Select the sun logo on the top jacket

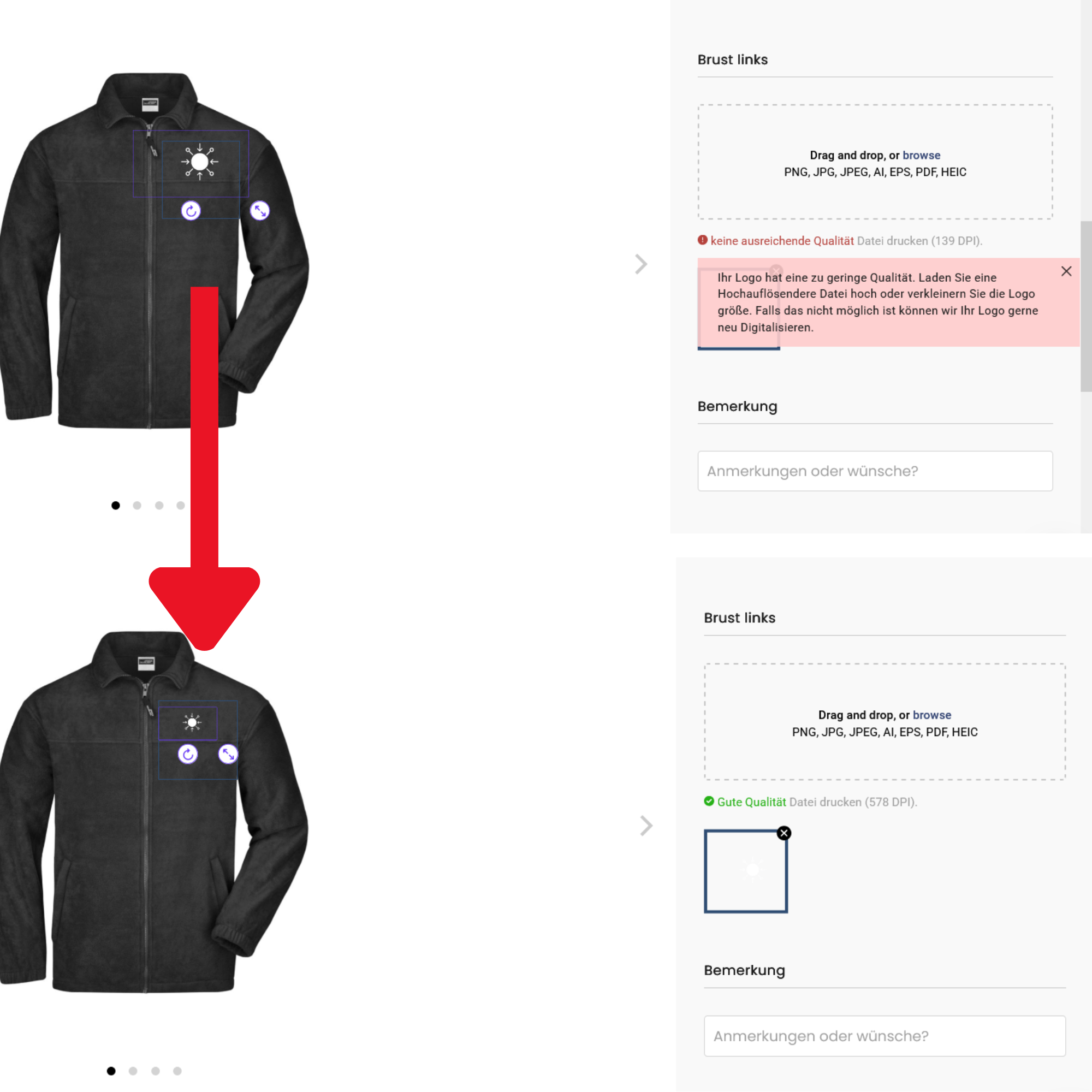click(199, 162)
